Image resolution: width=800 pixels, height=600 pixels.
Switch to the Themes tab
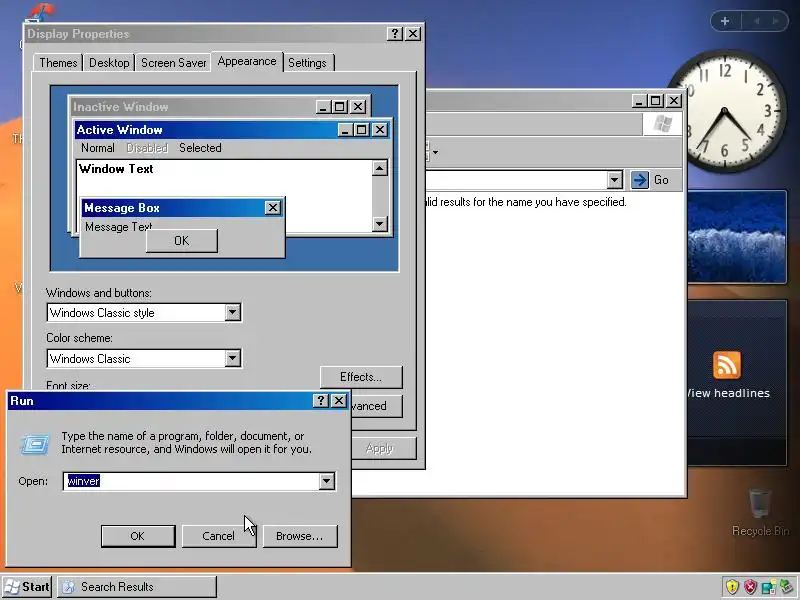[58, 63]
